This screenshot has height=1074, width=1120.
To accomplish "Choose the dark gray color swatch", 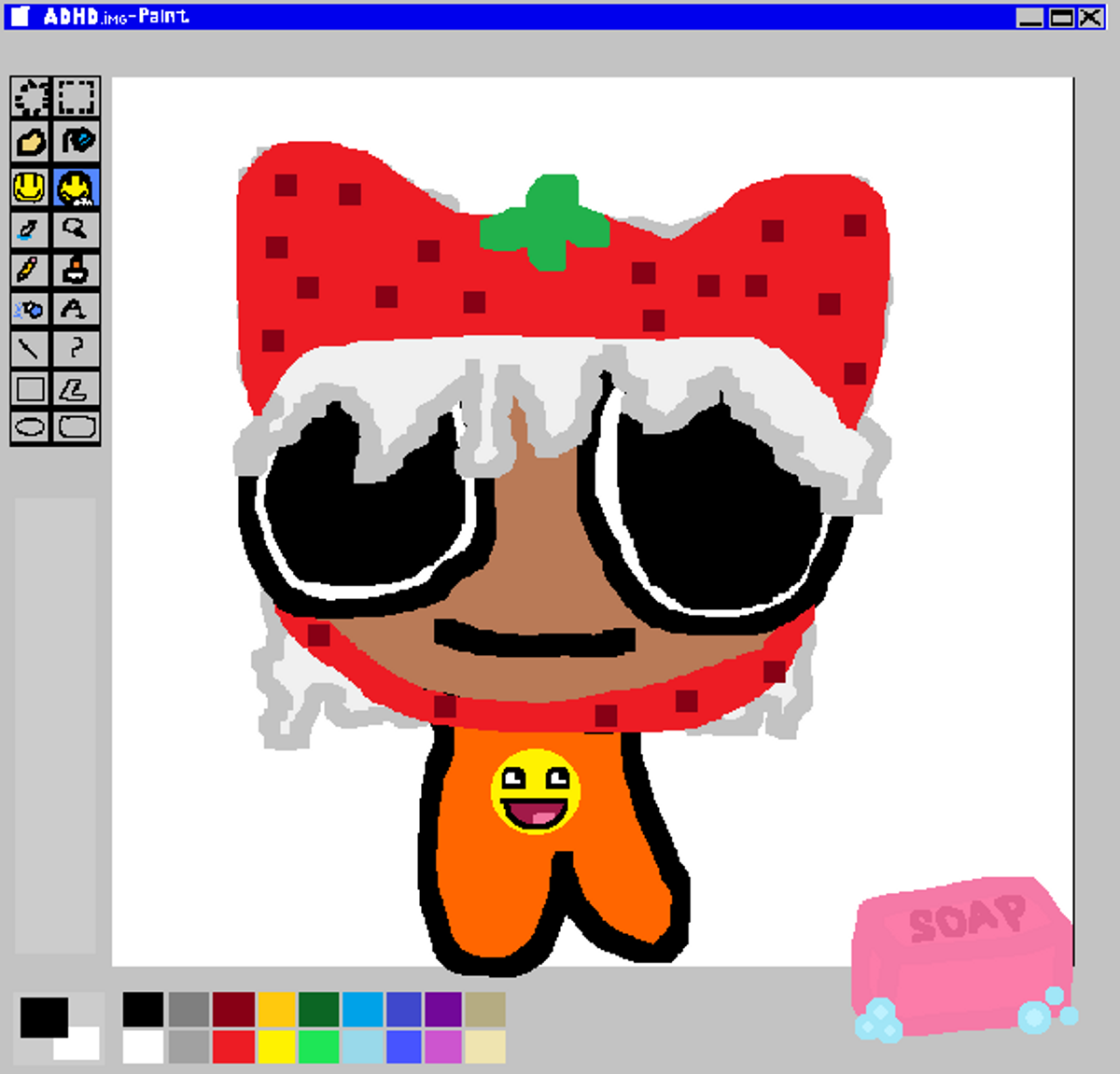I will pyautogui.click(x=189, y=1009).
